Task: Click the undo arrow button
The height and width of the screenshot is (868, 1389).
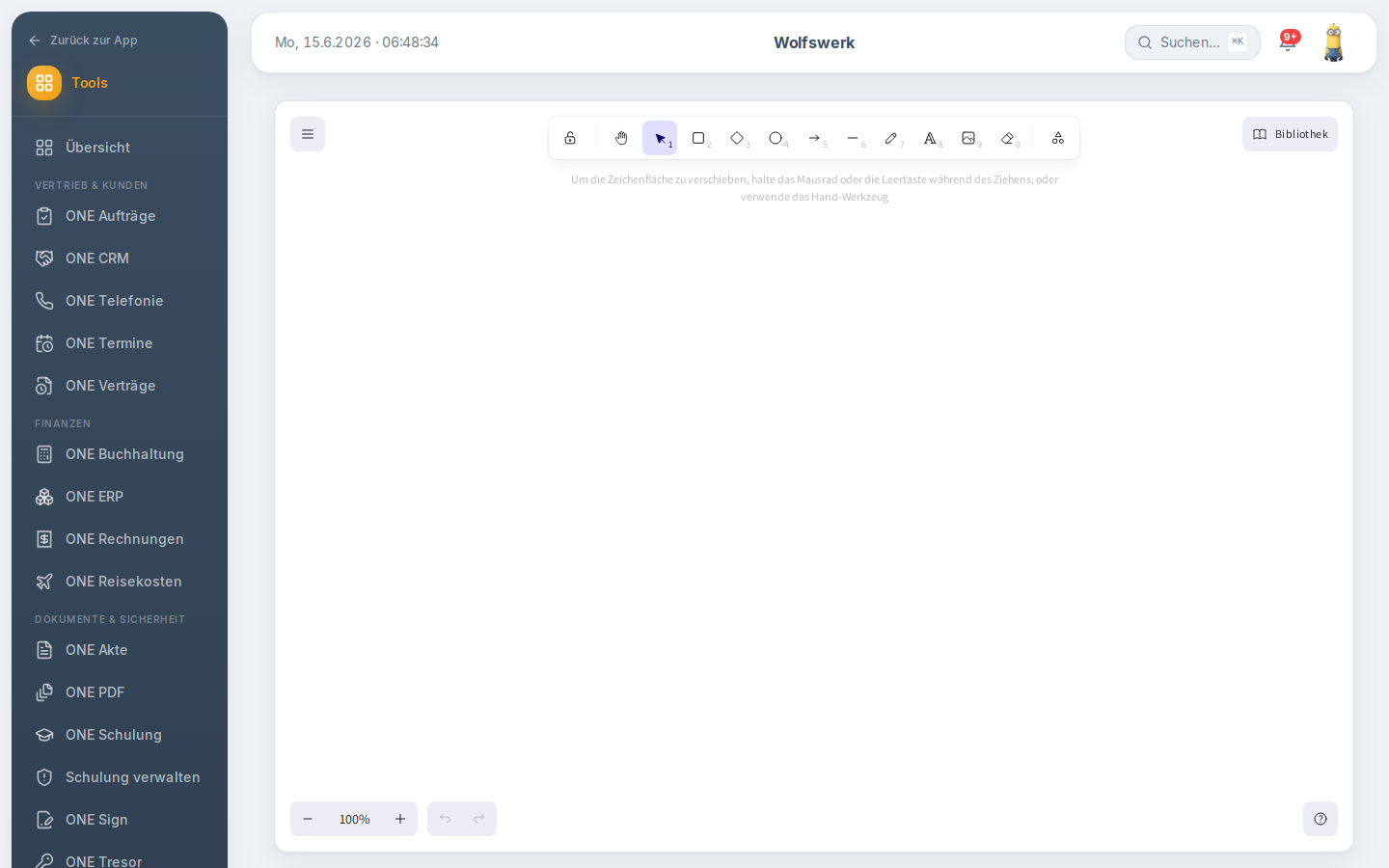Action: point(445,819)
